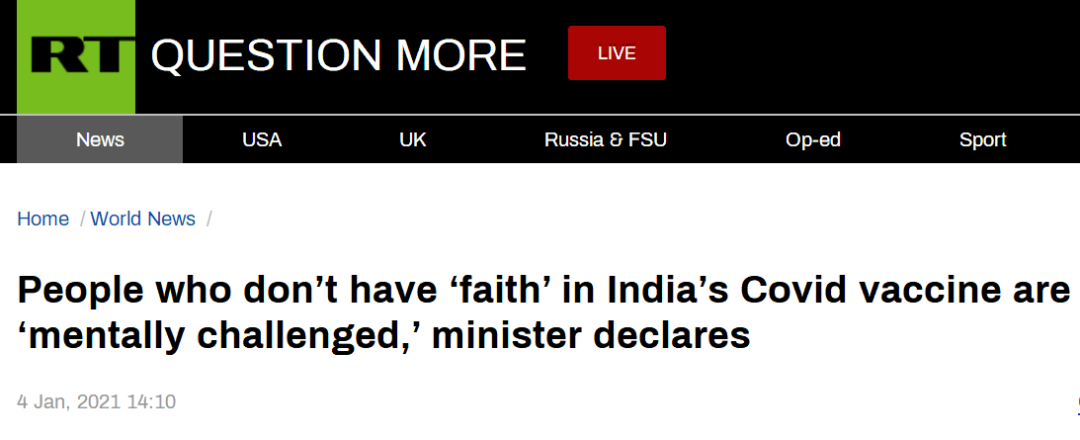Click the QUESTION MORE slogan text
The width and height of the screenshot is (1080, 440).
click(338, 55)
